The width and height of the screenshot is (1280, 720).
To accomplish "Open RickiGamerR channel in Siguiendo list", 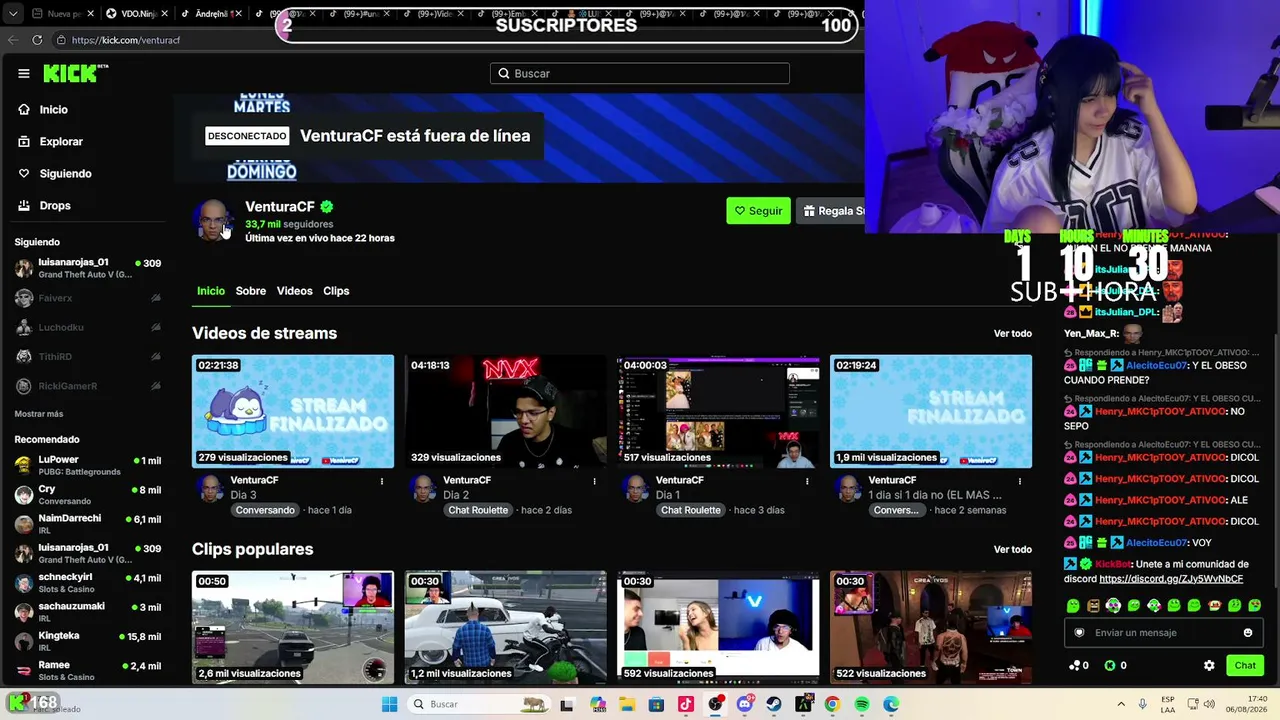I will [x=88, y=386].
